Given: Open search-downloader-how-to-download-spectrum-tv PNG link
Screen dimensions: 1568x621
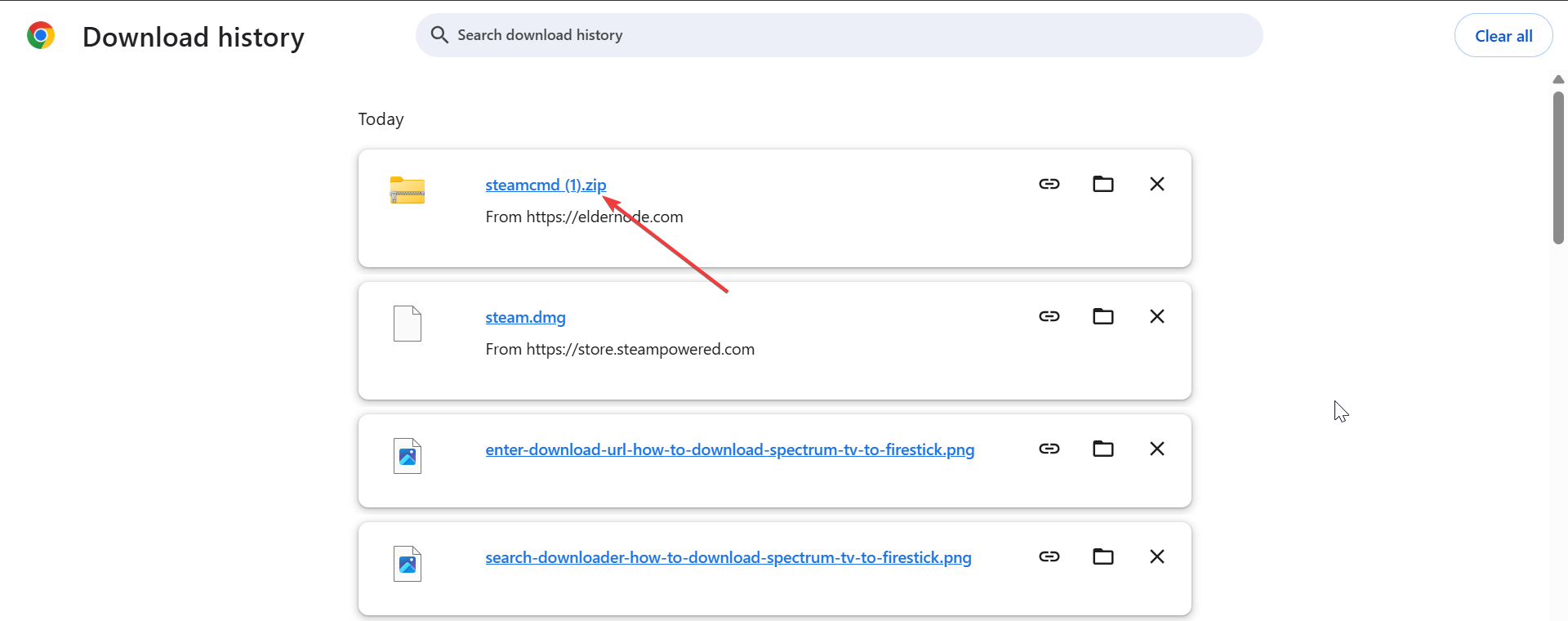Looking at the screenshot, I should pos(728,558).
